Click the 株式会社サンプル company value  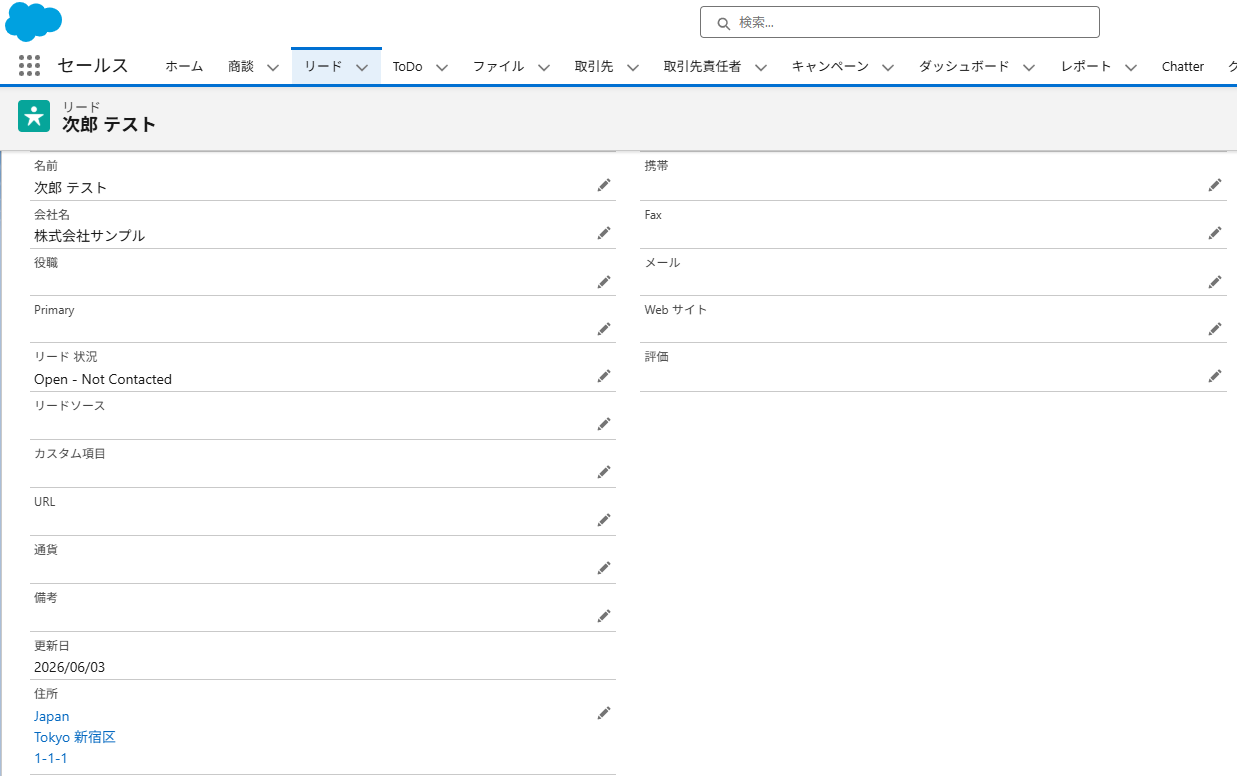[x=89, y=236]
